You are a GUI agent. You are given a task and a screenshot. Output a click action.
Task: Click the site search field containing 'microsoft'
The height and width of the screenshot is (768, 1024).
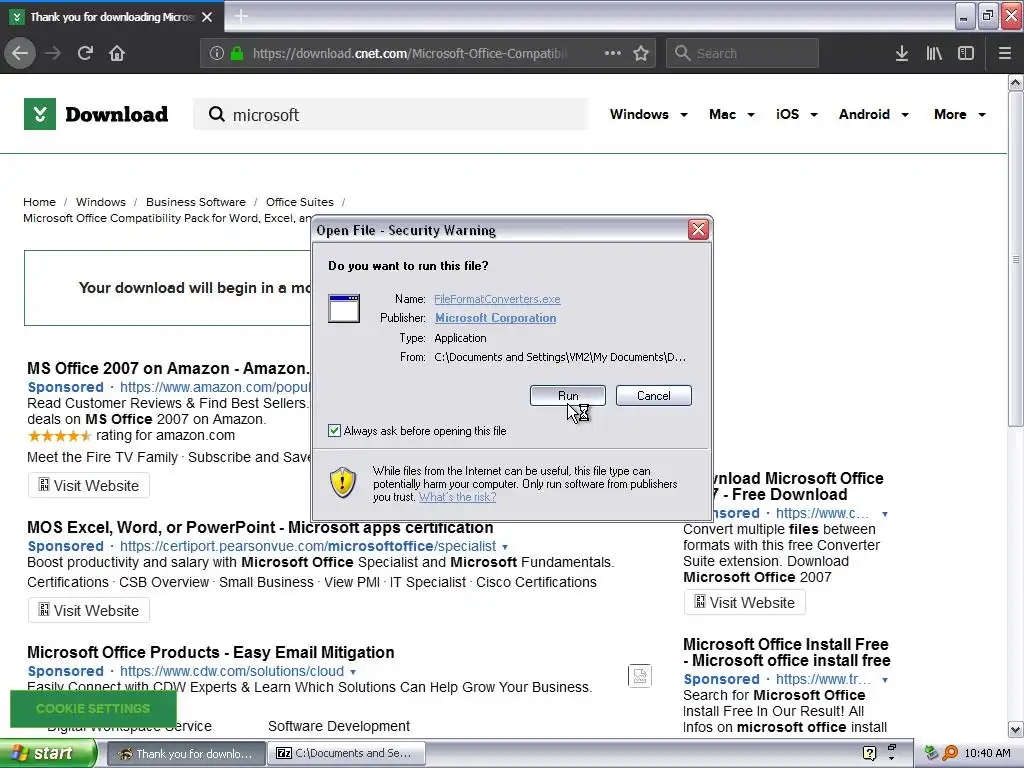tap(391, 114)
